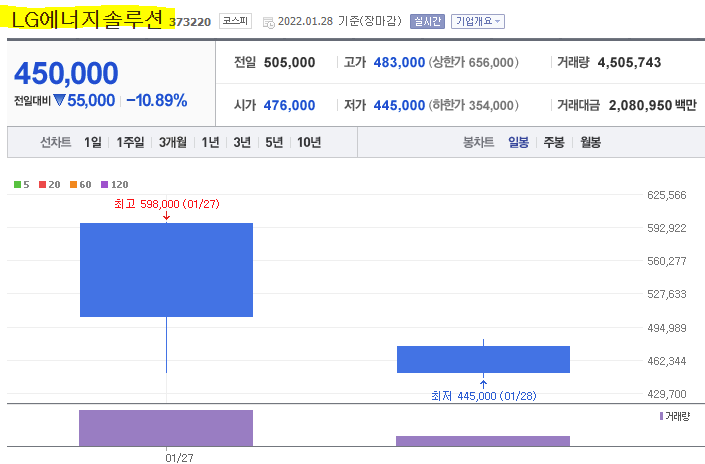Image resolution: width=705 pixels, height=464 pixels.
Task: Click the high price 483,000
Action: (399, 62)
